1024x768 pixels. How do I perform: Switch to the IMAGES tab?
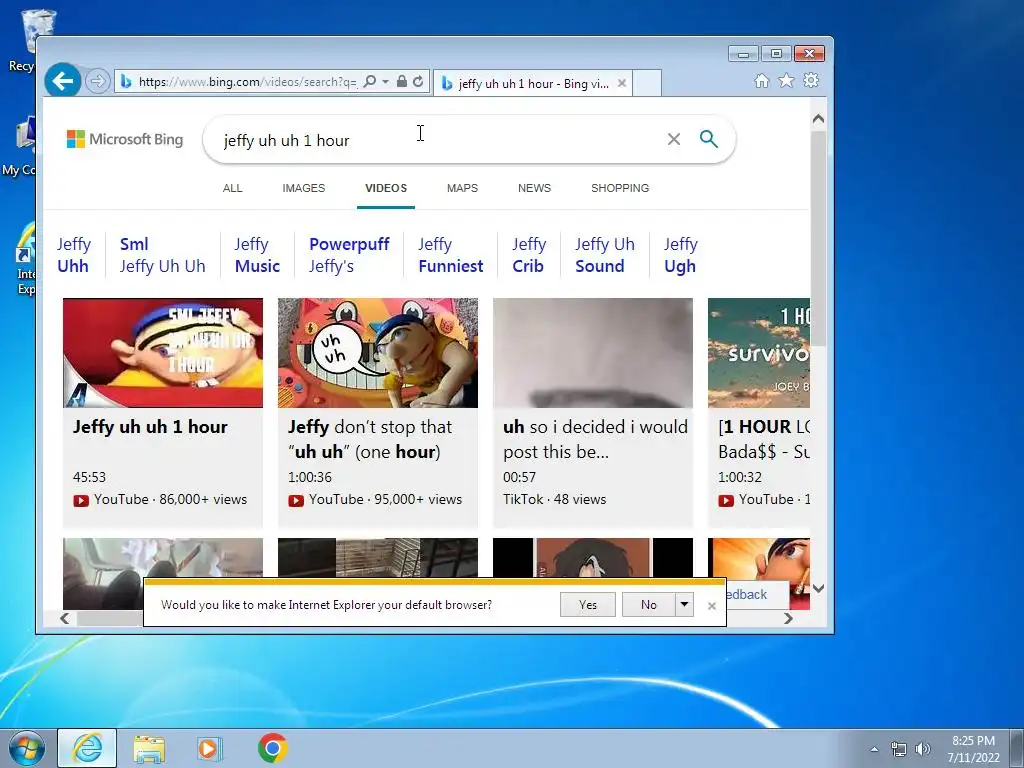(304, 188)
